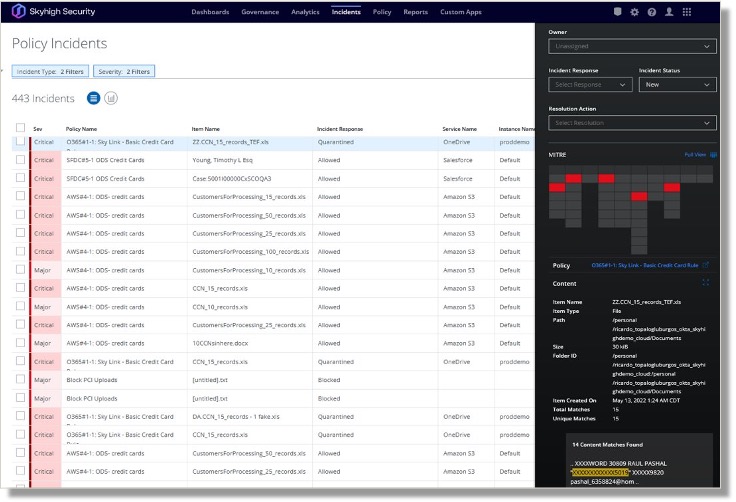Open the Owner dropdown set to Unassigned
The image size is (736, 502).
click(x=632, y=46)
